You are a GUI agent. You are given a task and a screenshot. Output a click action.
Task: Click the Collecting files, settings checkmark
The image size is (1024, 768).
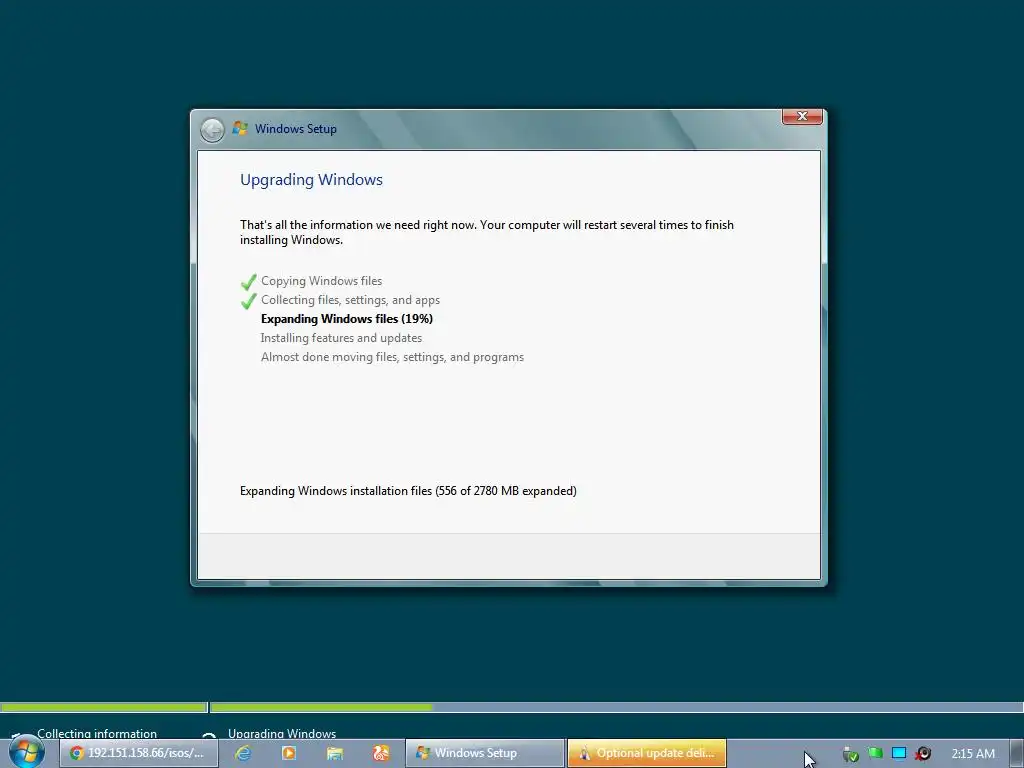pyautogui.click(x=248, y=301)
